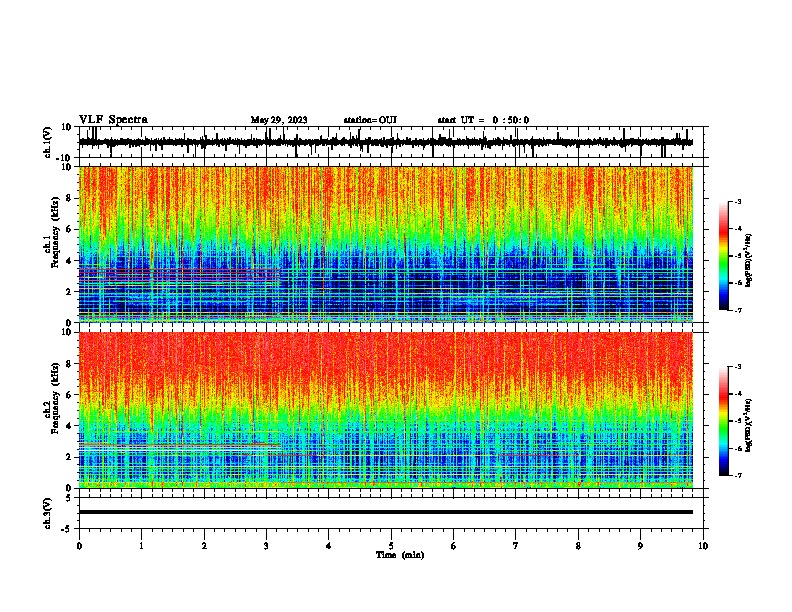Click the "7" tick on time axis

[516, 546]
